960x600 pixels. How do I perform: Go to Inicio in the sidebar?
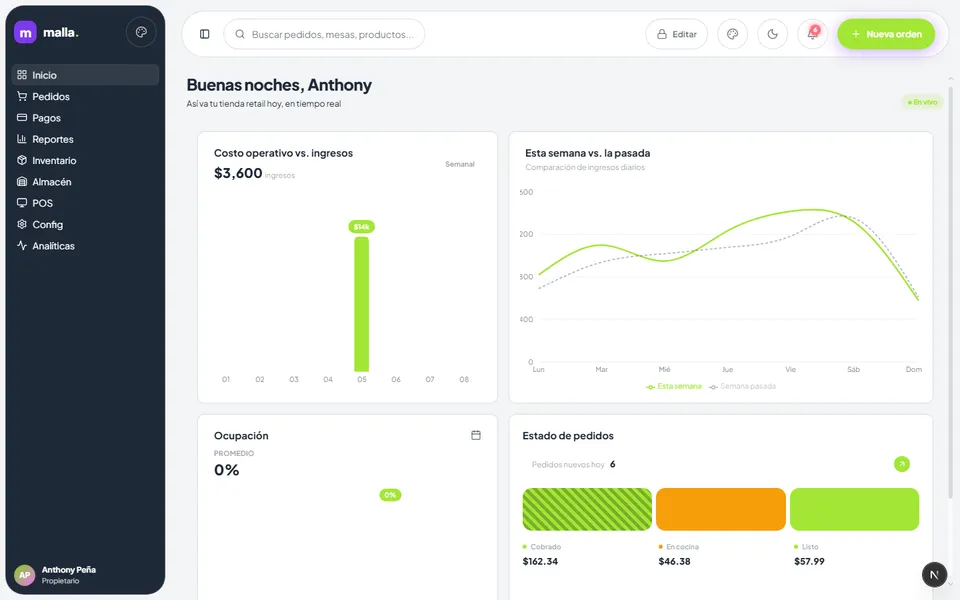point(85,75)
